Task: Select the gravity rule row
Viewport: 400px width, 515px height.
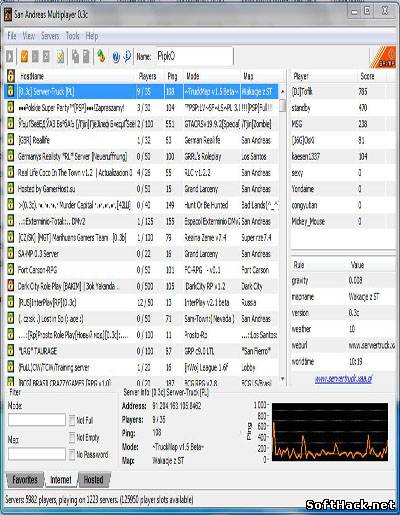Action: pos(343,280)
